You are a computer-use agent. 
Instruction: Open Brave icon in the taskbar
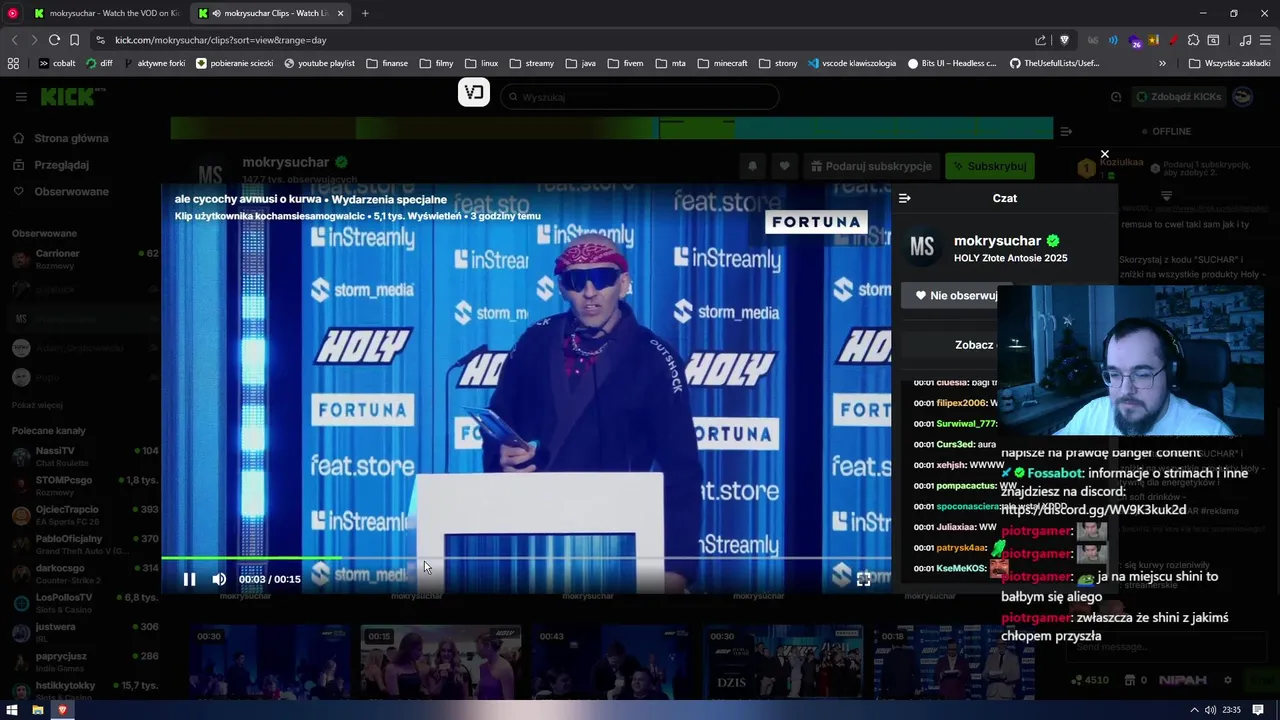[x=62, y=710]
